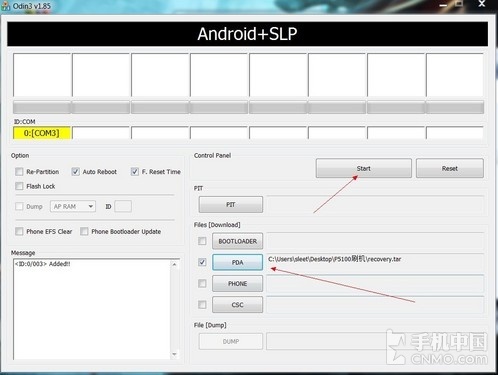
Task: Click the CSC file button
Action: (x=237, y=305)
